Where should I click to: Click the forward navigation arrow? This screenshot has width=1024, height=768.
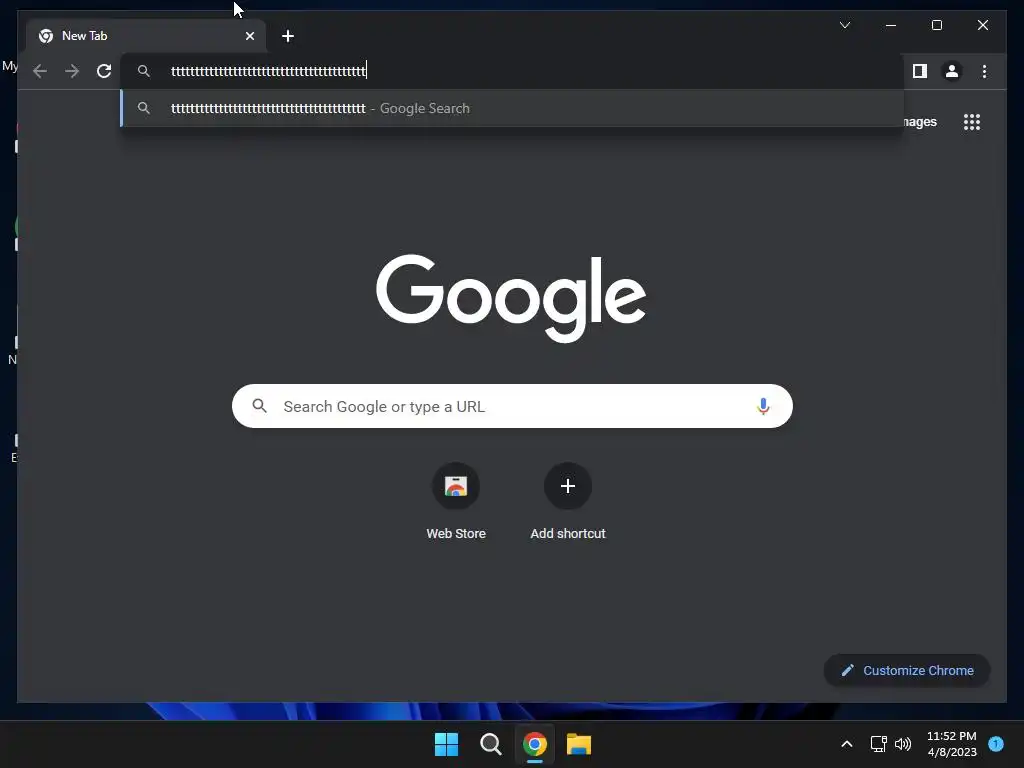72,71
